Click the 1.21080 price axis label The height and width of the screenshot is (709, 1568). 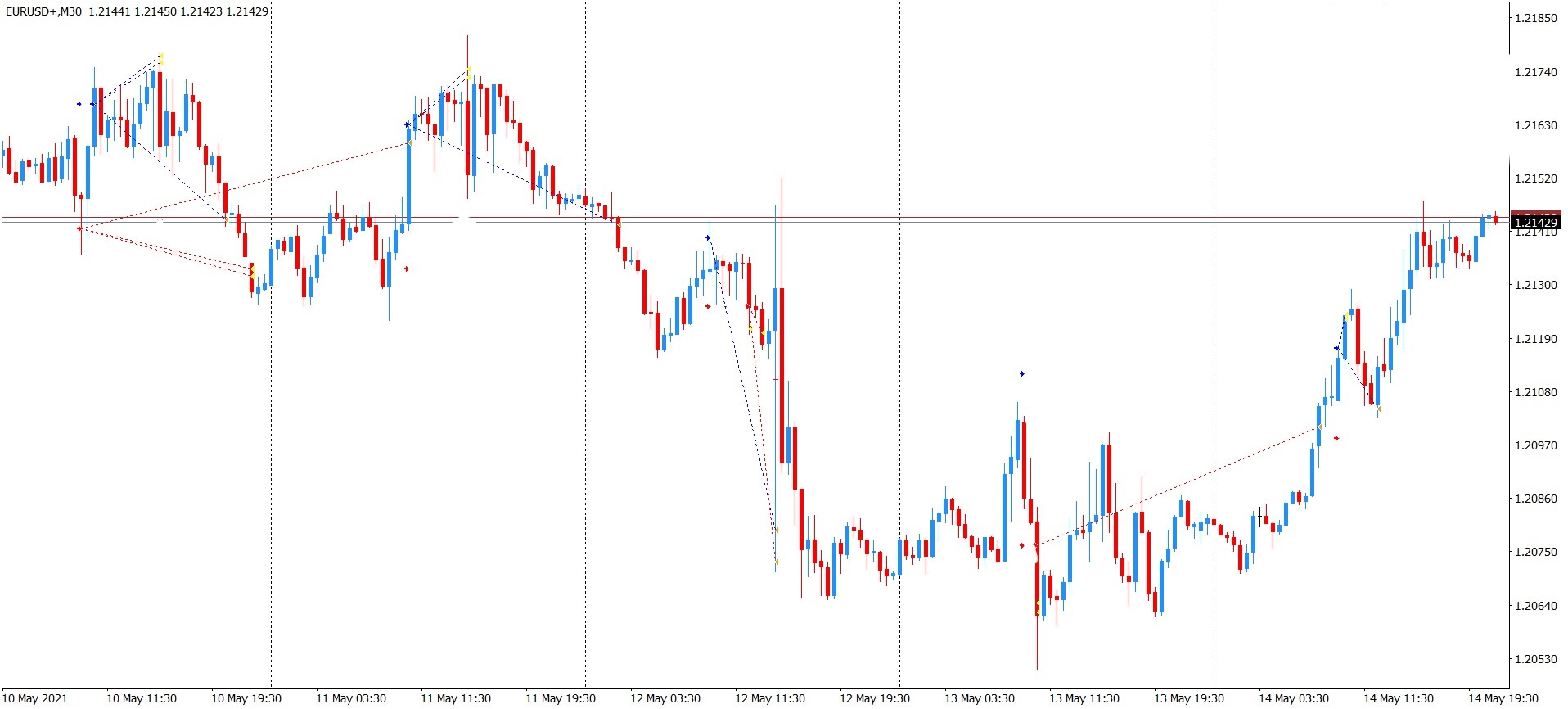[1536, 392]
